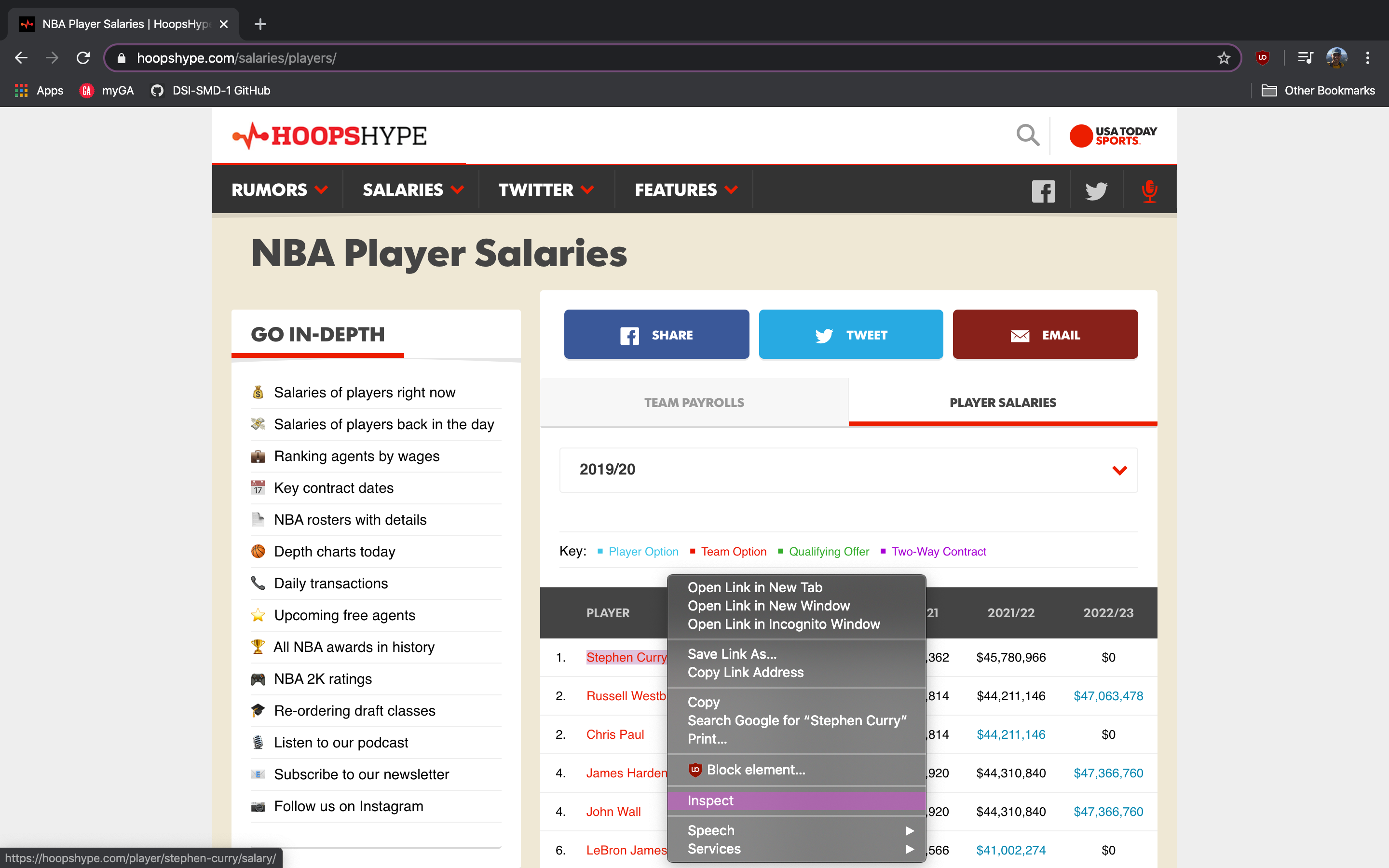Choose Print from context menu
1389x868 pixels.
[x=797, y=739]
